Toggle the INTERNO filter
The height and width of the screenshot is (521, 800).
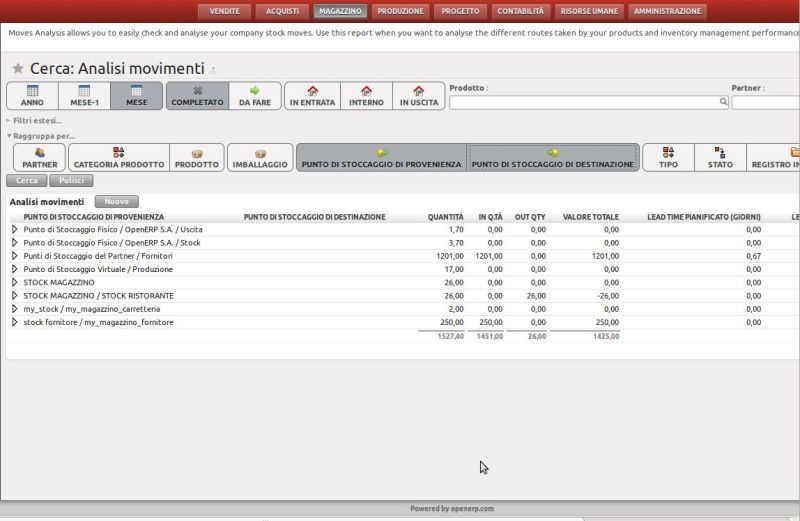click(366, 96)
